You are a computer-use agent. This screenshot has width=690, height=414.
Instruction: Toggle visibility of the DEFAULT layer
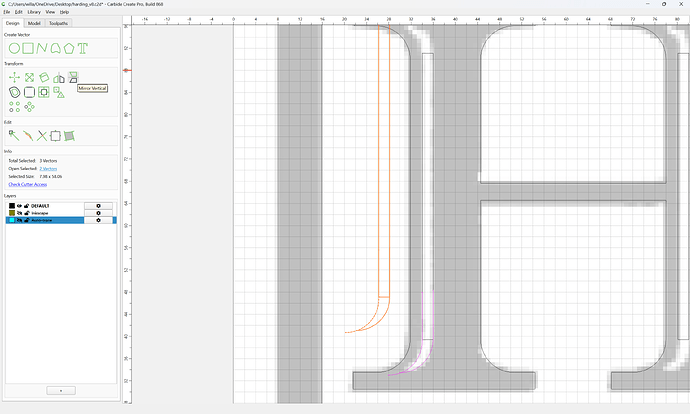coord(19,206)
